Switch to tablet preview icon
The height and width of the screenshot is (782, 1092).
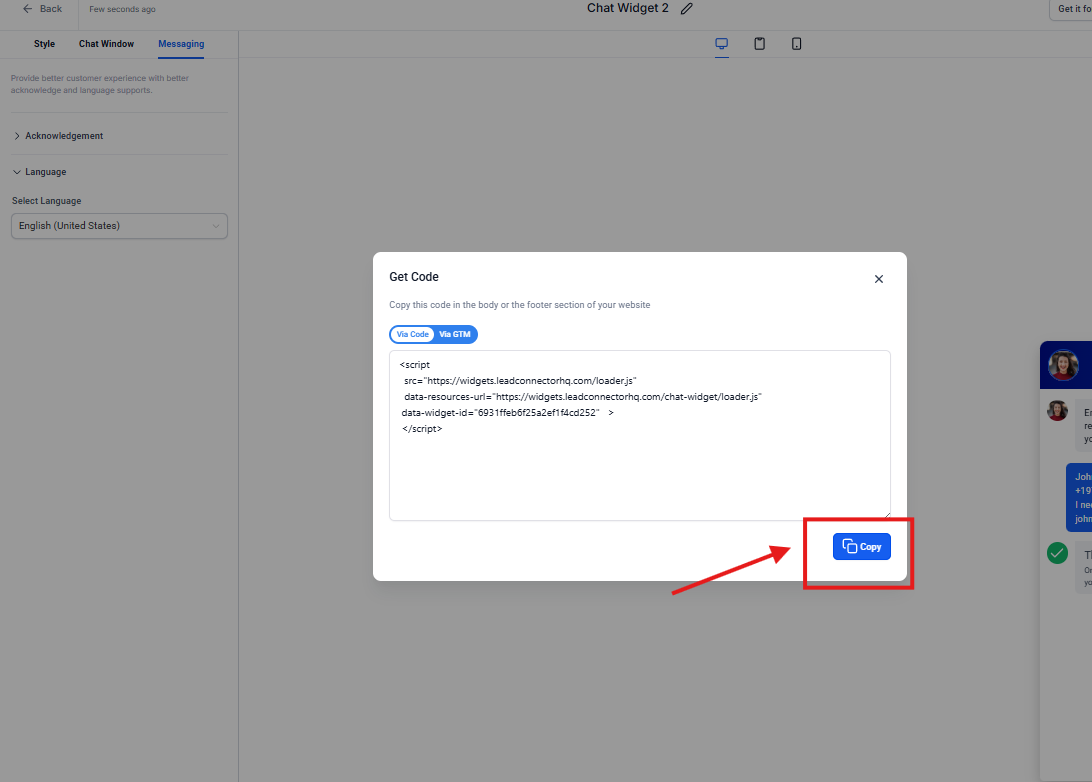[x=759, y=44]
